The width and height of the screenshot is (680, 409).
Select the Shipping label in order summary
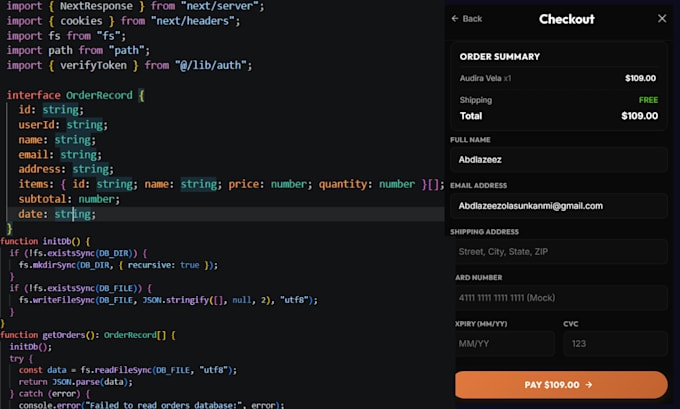pos(476,100)
